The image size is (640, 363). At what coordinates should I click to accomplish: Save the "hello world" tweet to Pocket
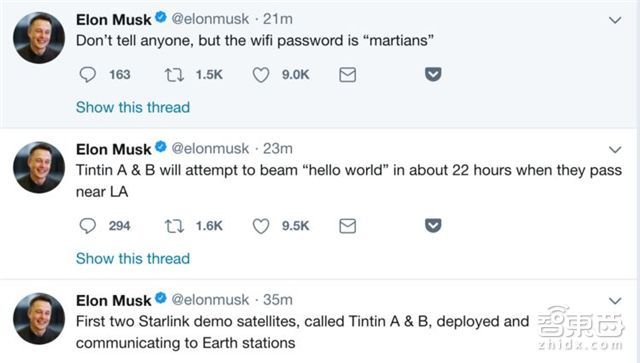[x=433, y=225]
